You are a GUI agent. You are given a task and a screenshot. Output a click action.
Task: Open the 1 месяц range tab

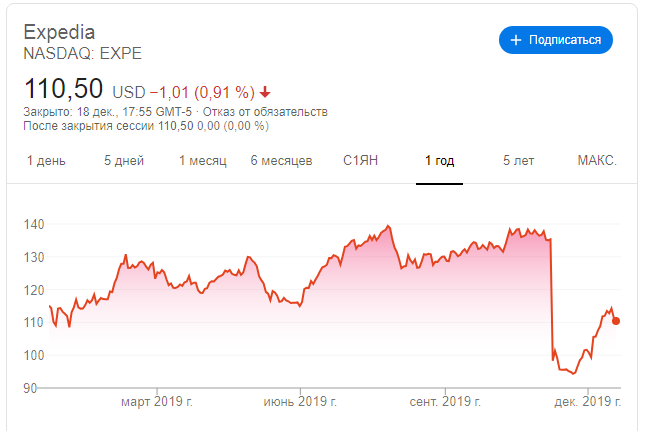(203, 160)
